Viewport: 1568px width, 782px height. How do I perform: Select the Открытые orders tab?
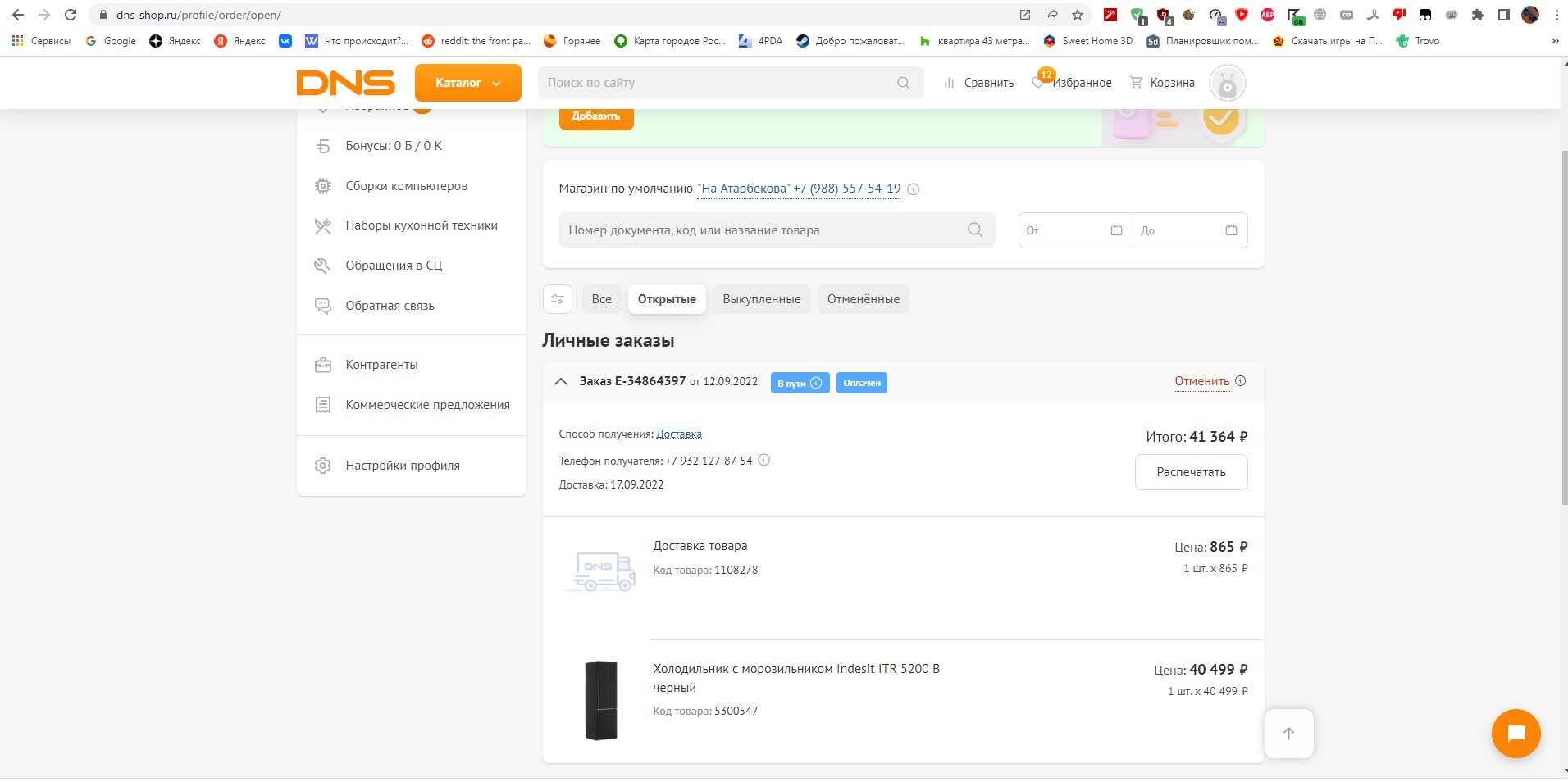[x=667, y=299]
